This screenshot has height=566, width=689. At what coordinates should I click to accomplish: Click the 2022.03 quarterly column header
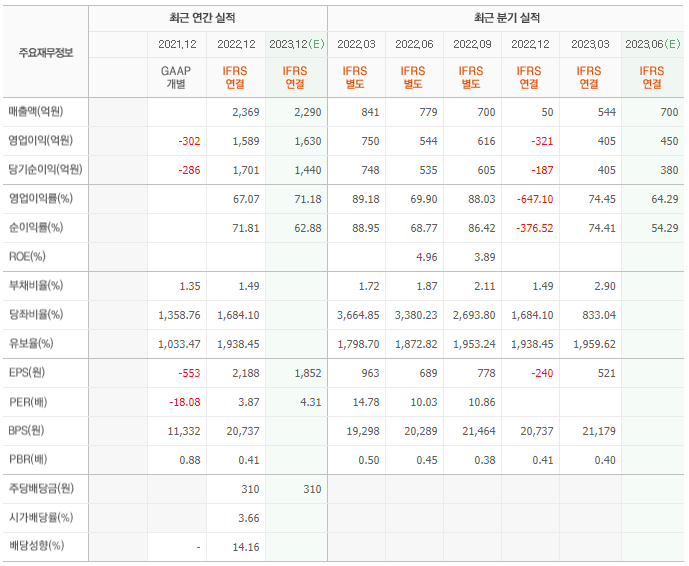coord(356,44)
